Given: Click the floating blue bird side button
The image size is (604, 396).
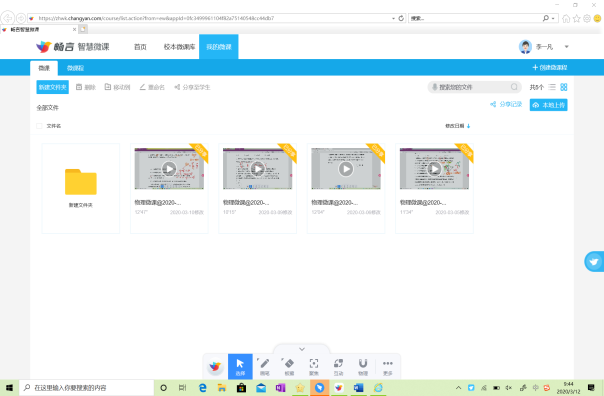Looking at the screenshot, I should click(594, 262).
